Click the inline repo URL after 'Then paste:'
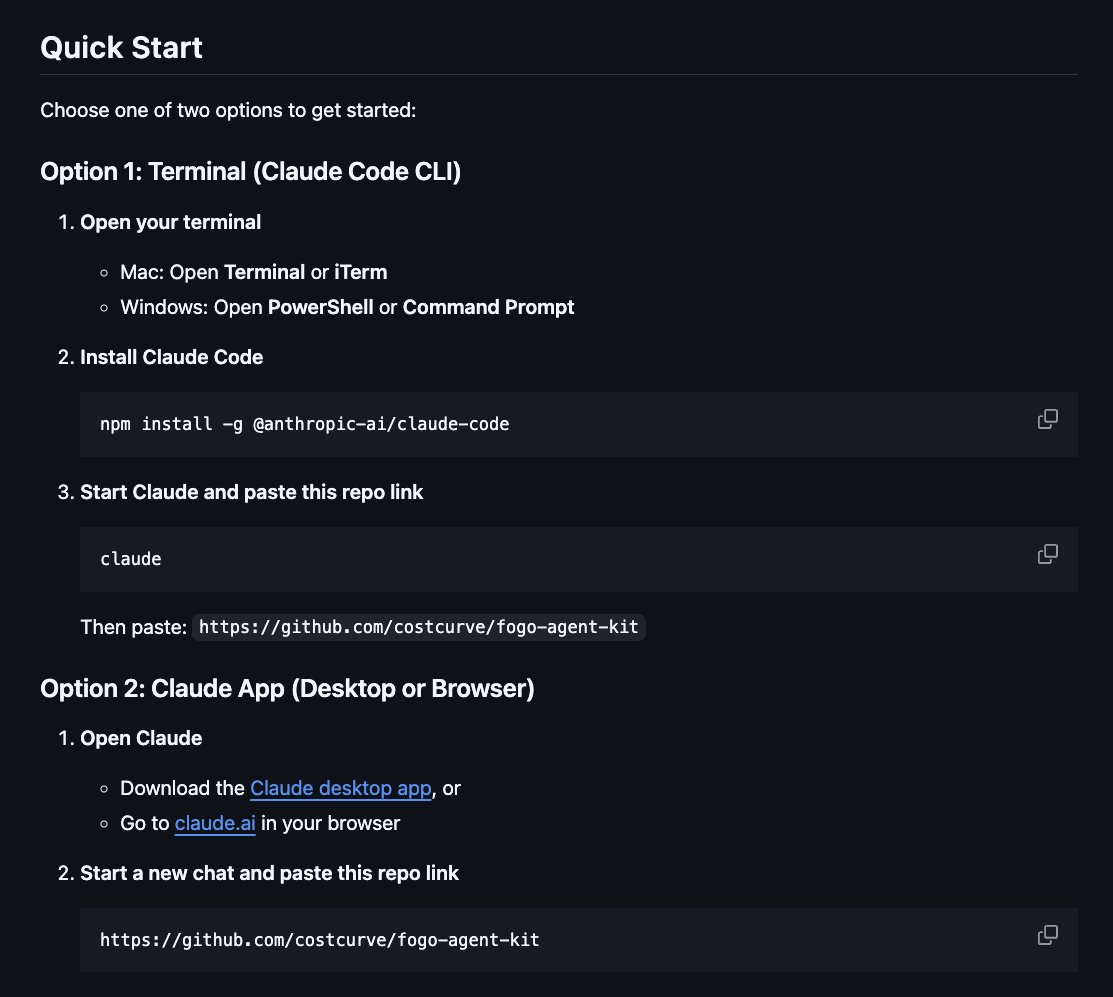Viewport: 1113px width, 997px height. point(419,627)
